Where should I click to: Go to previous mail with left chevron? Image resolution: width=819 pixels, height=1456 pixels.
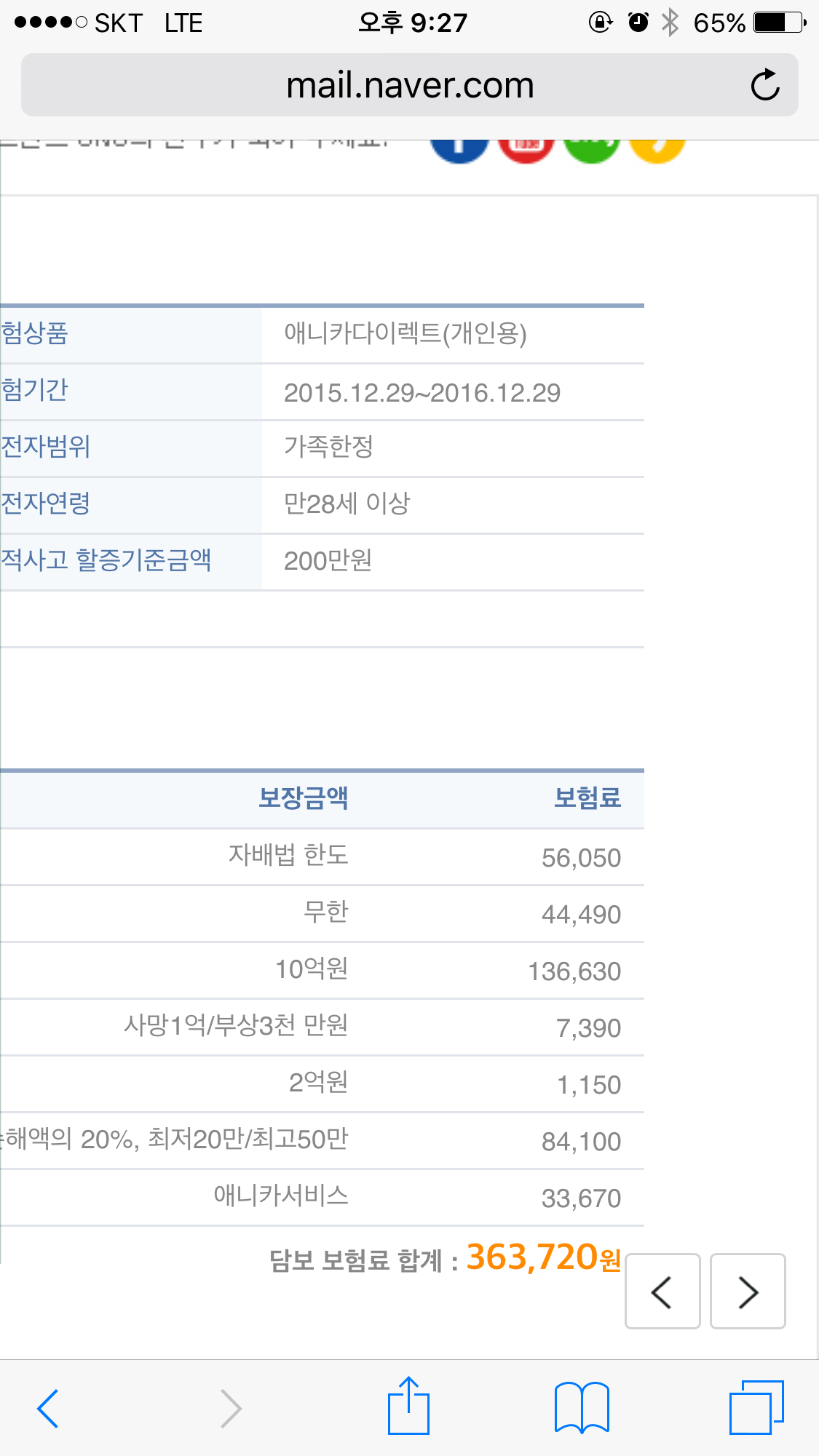click(x=662, y=1292)
